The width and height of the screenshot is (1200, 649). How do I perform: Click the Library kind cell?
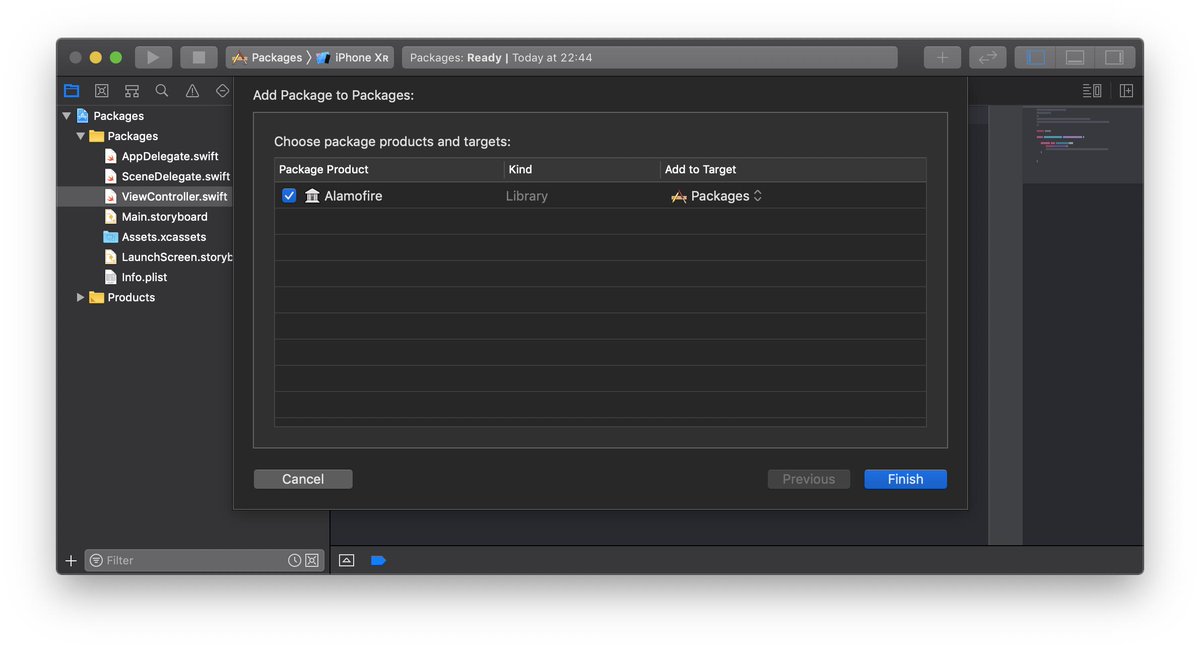coord(527,196)
